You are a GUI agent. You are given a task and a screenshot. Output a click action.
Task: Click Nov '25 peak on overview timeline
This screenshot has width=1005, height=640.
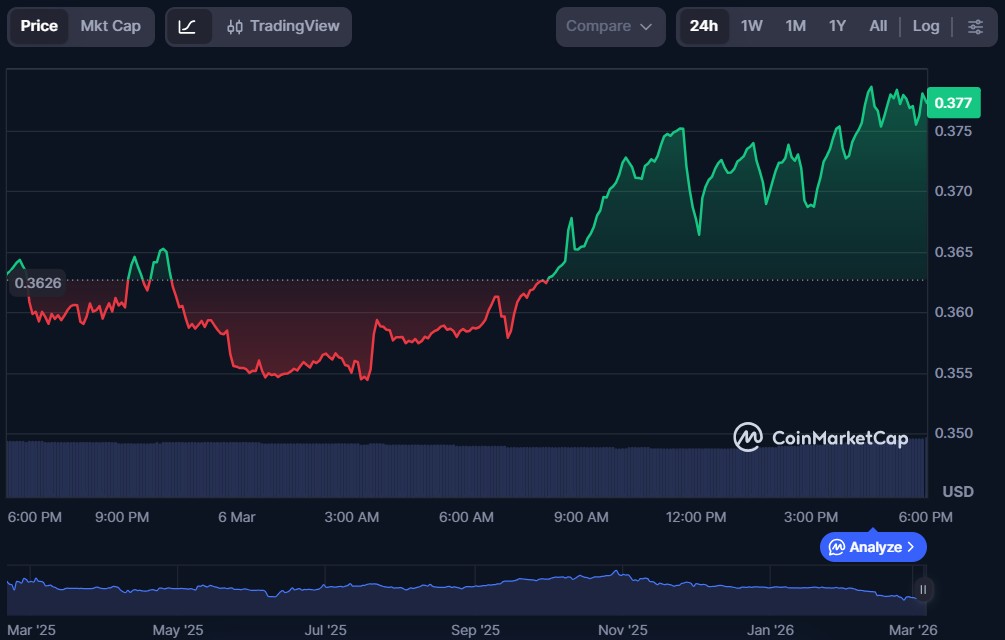tap(615, 574)
